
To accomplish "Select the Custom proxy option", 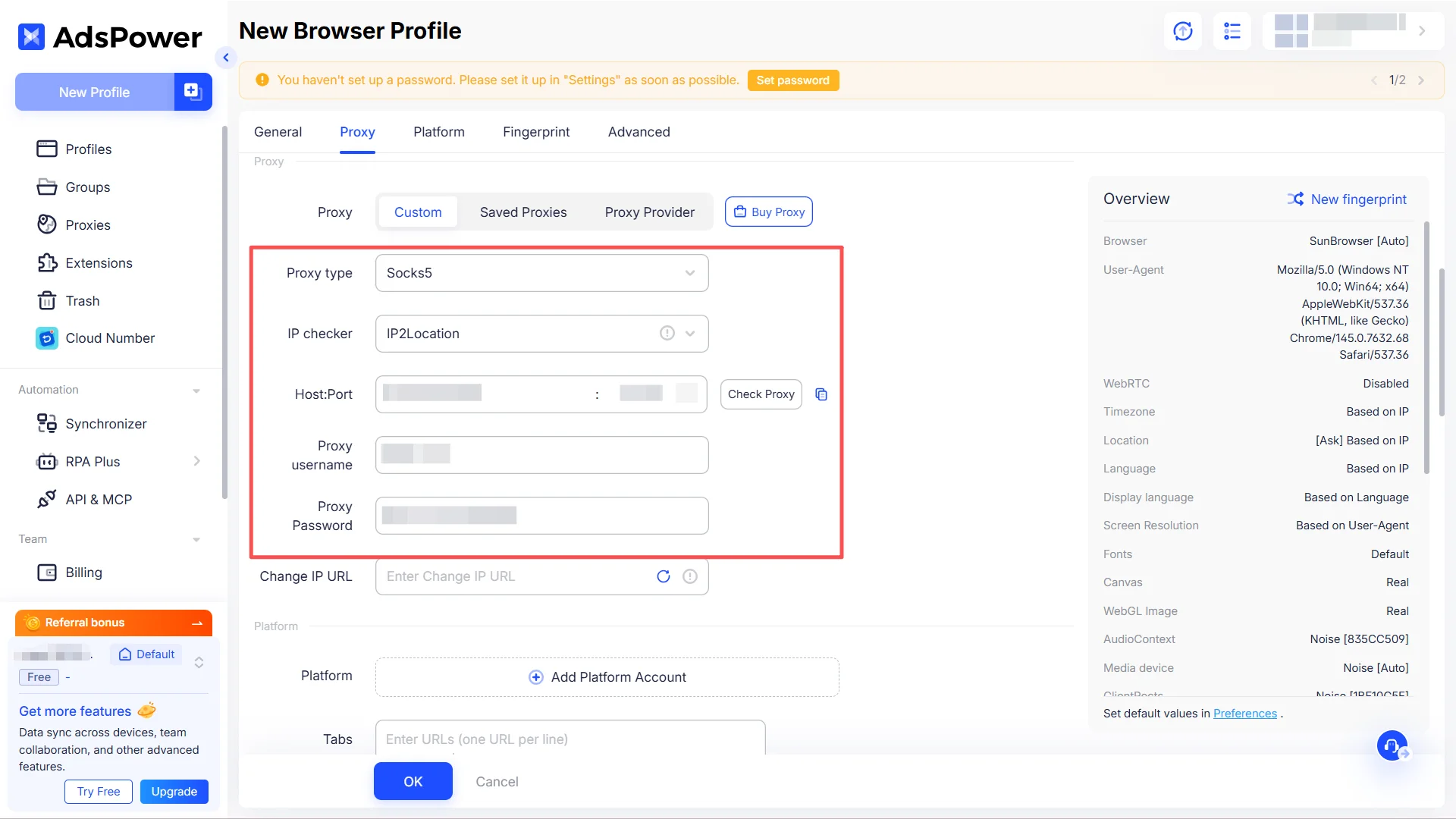I will [417, 212].
